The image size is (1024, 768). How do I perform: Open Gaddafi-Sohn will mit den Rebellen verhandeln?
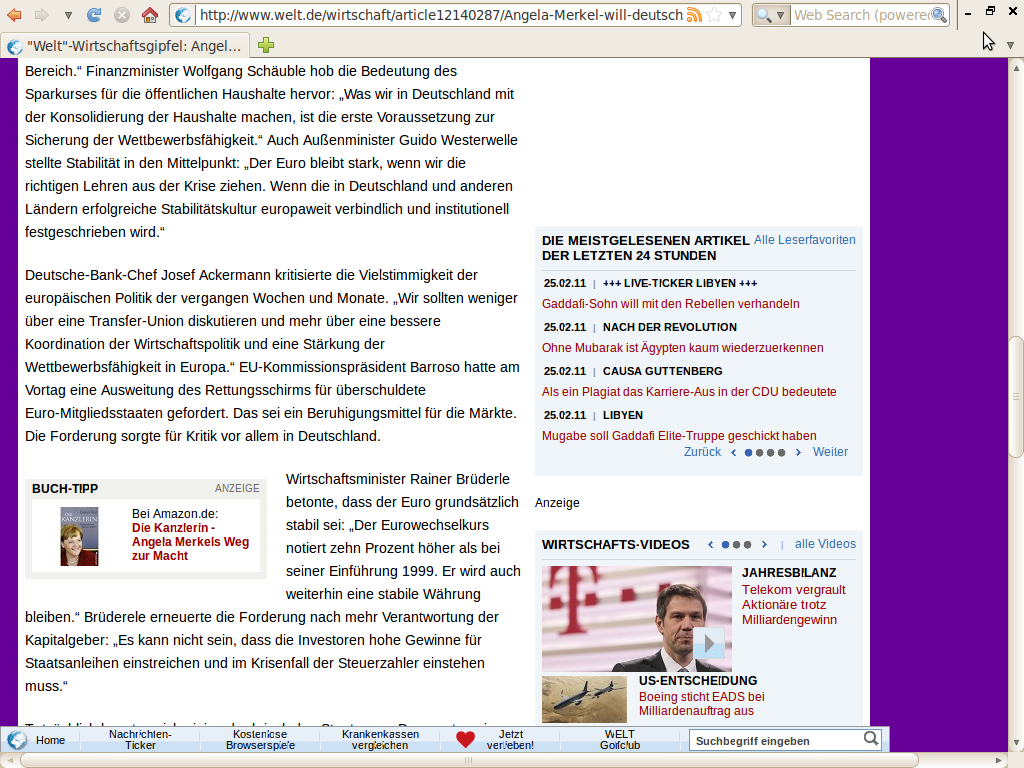(x=671, y=304)
